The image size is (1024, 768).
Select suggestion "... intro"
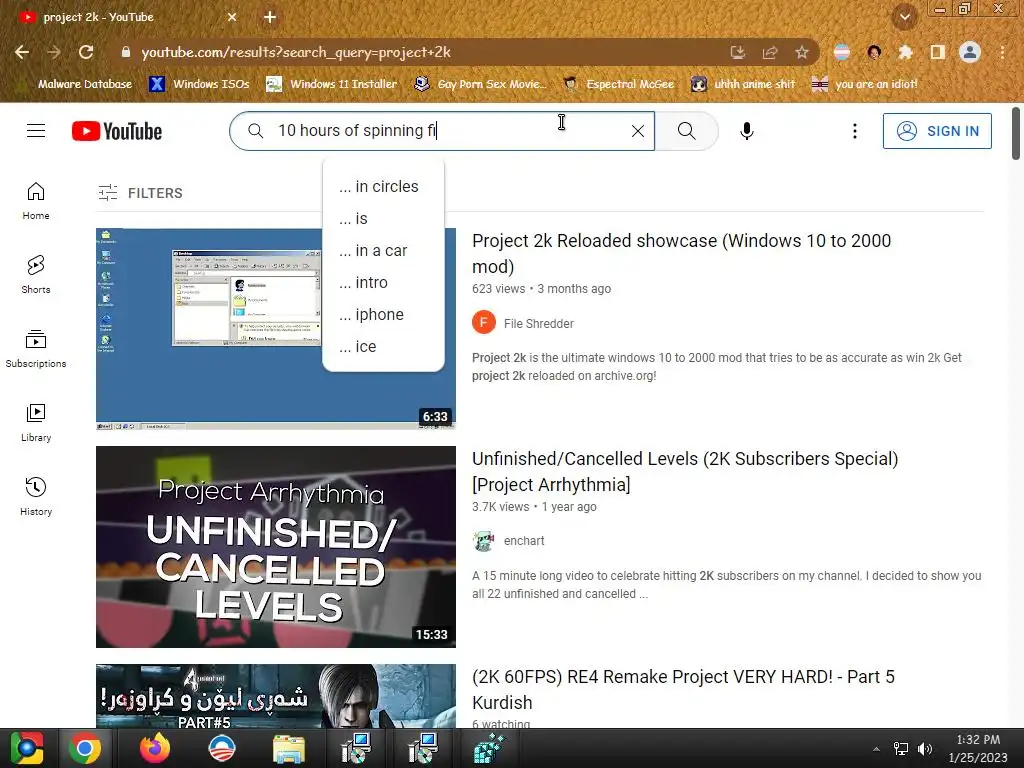point(383,283)
